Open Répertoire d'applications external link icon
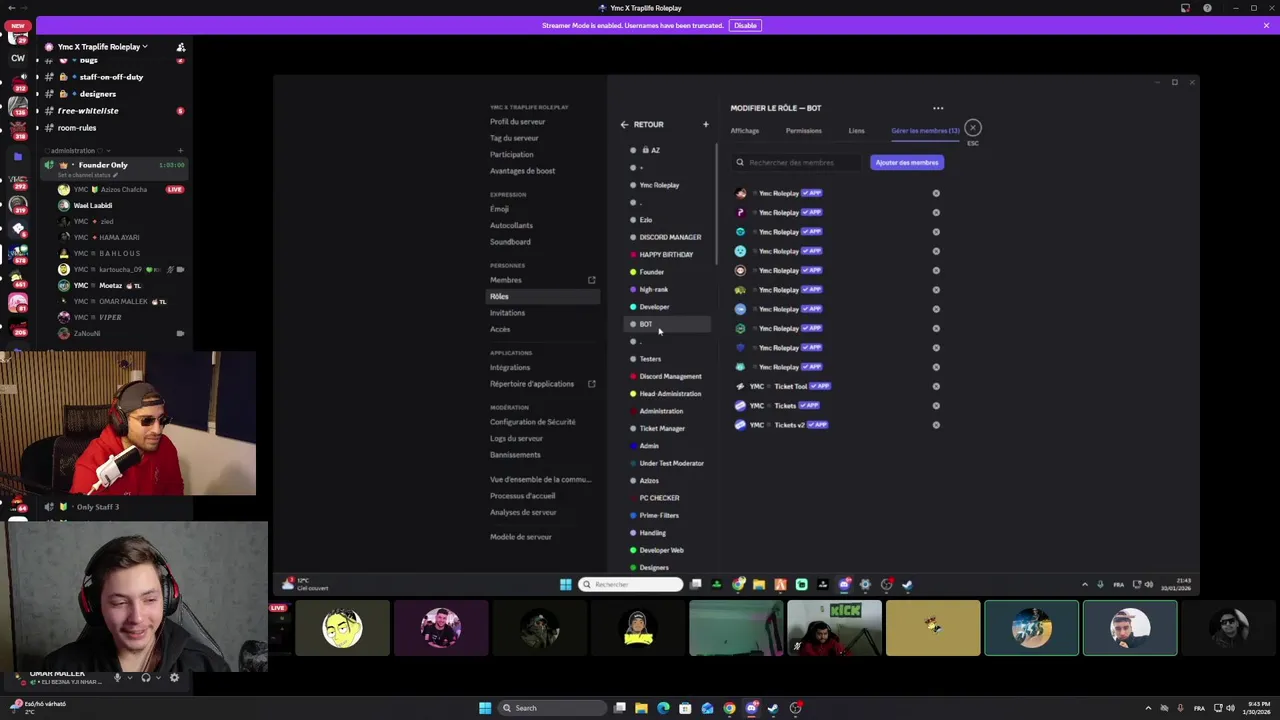 (x=591, y=384)
